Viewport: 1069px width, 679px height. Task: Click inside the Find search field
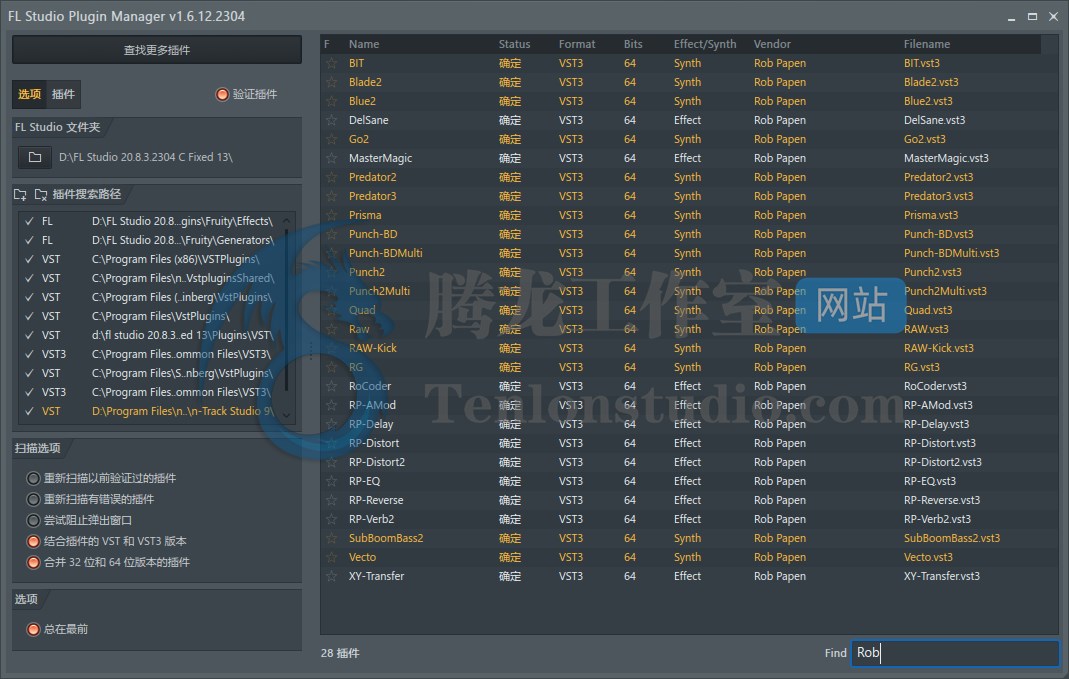(x=954, y=653)
